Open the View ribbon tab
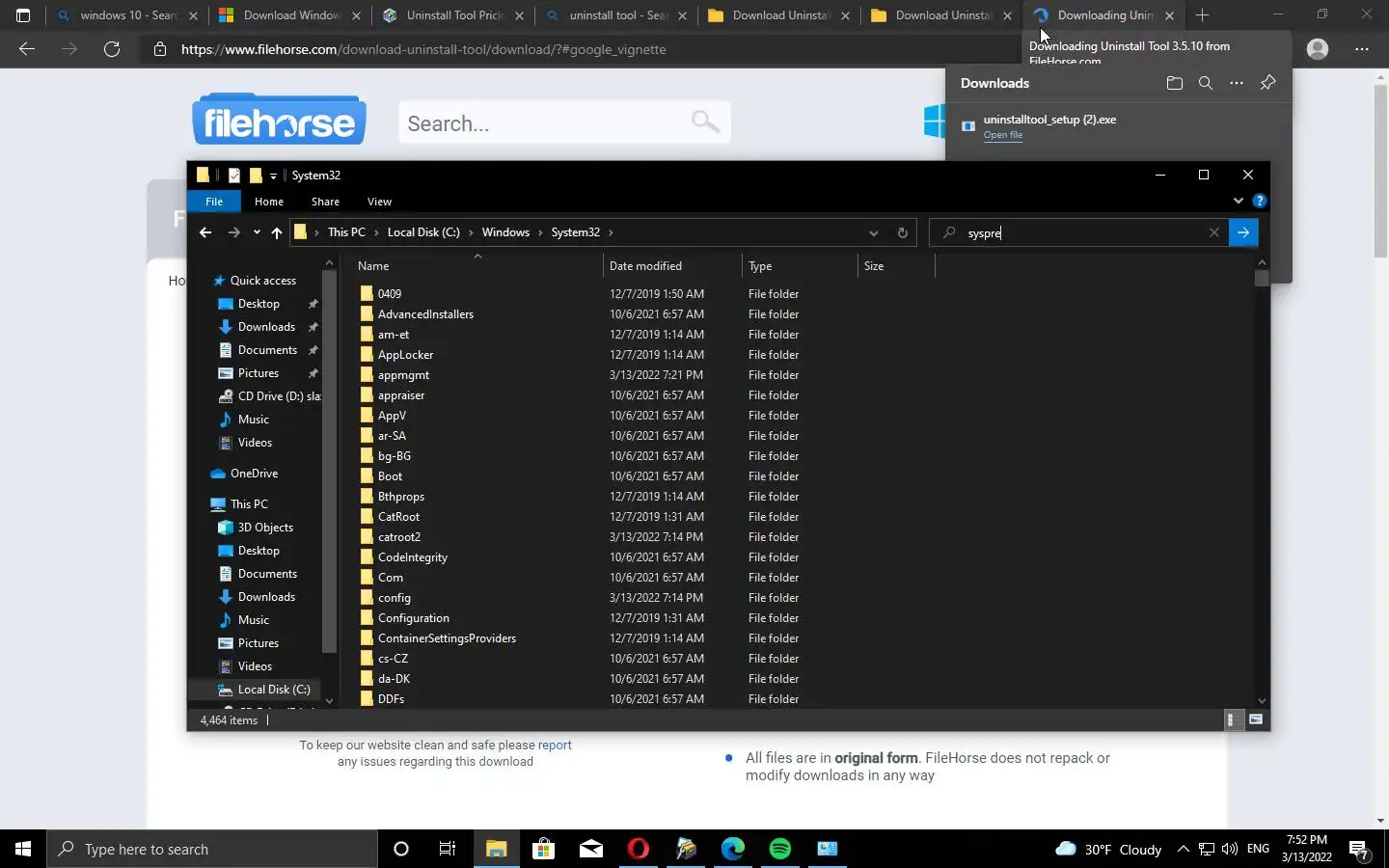Viewport: 1389px width, 868px height. point(379,202)
